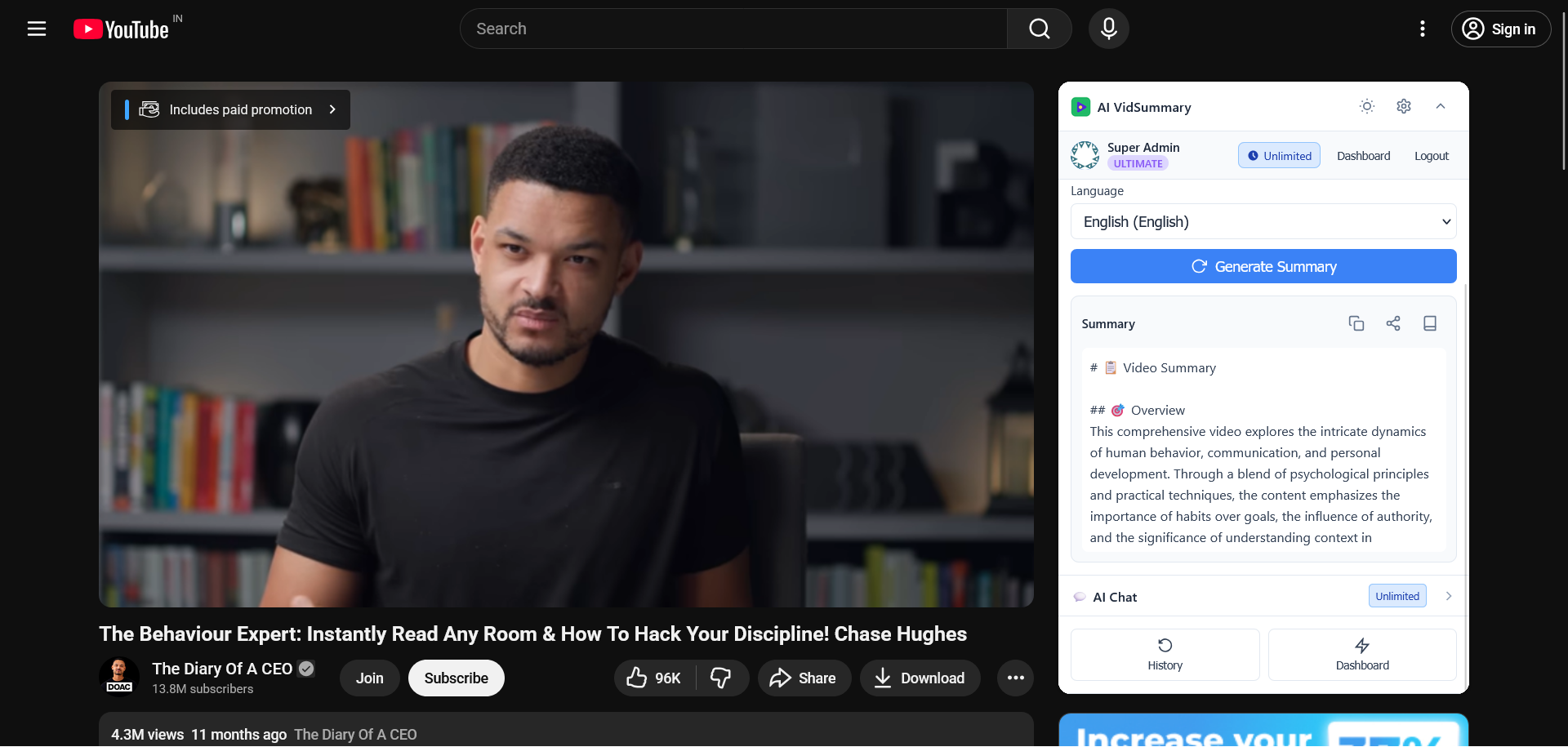Open the YouTube three-dot menu
1568x747 pixels.
[x=1422, y=29]
